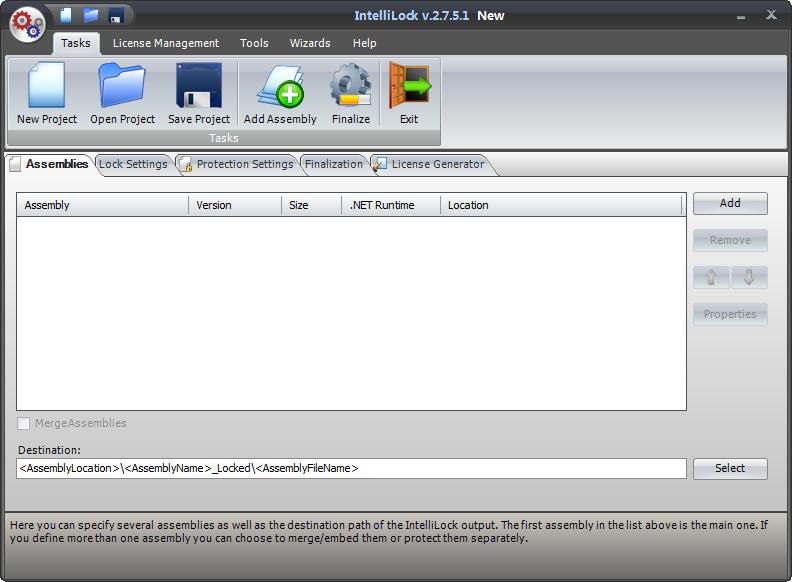792x582 pixels.
Task: Click the move down arrow button
Action: click(x=749, y=277)
